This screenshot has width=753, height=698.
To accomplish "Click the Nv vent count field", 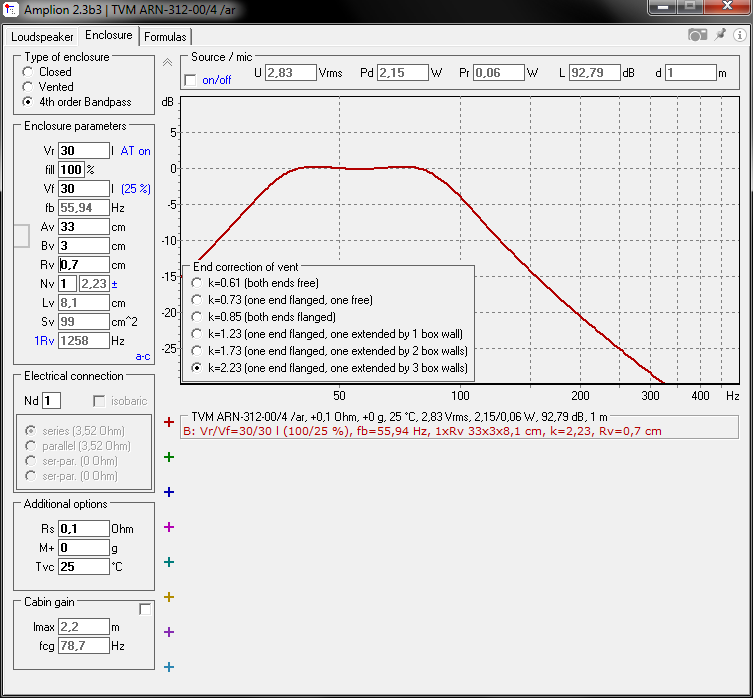I will click(x=67, y=284).
